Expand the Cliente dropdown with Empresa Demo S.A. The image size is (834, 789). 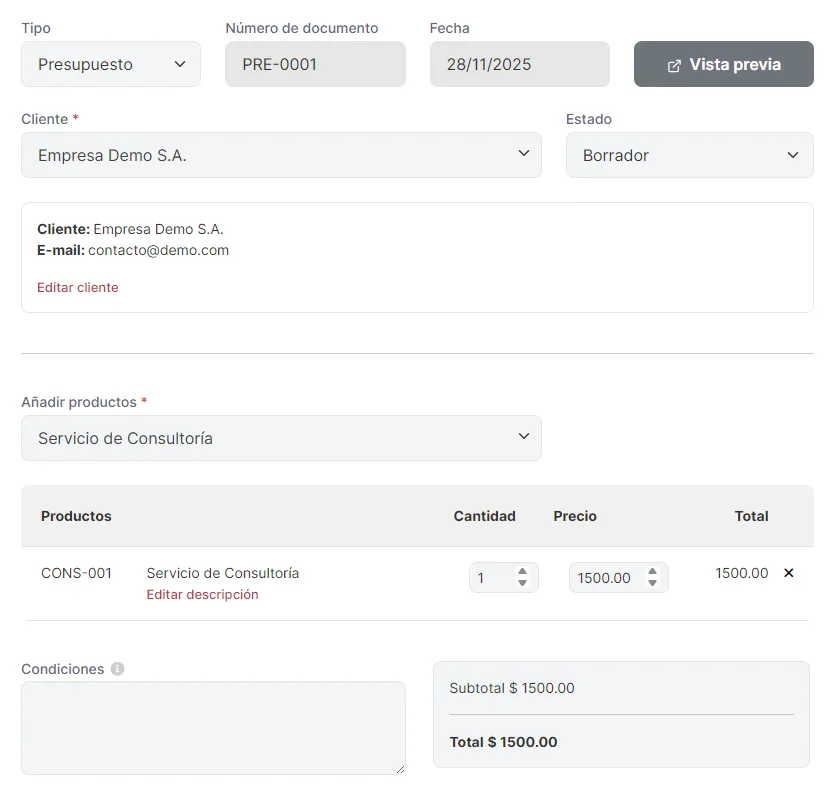click(x=281, y=155)
